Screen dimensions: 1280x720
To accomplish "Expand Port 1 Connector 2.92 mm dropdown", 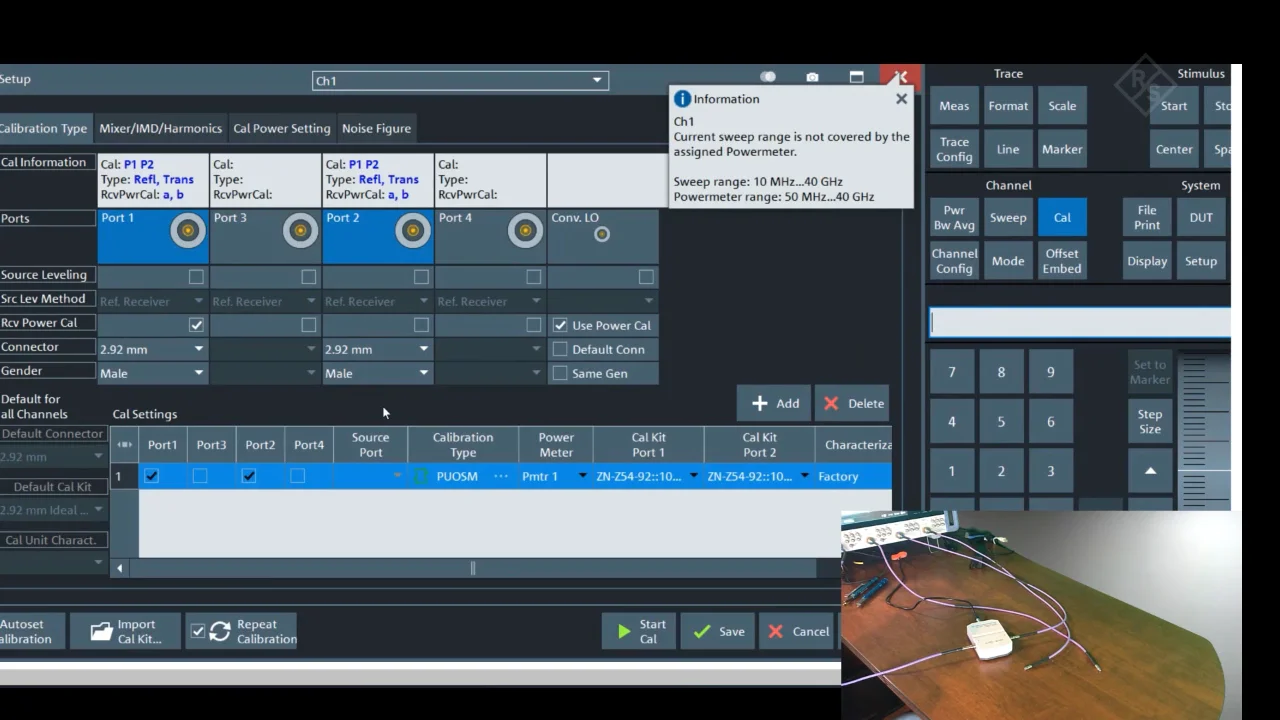I will 198,349.
